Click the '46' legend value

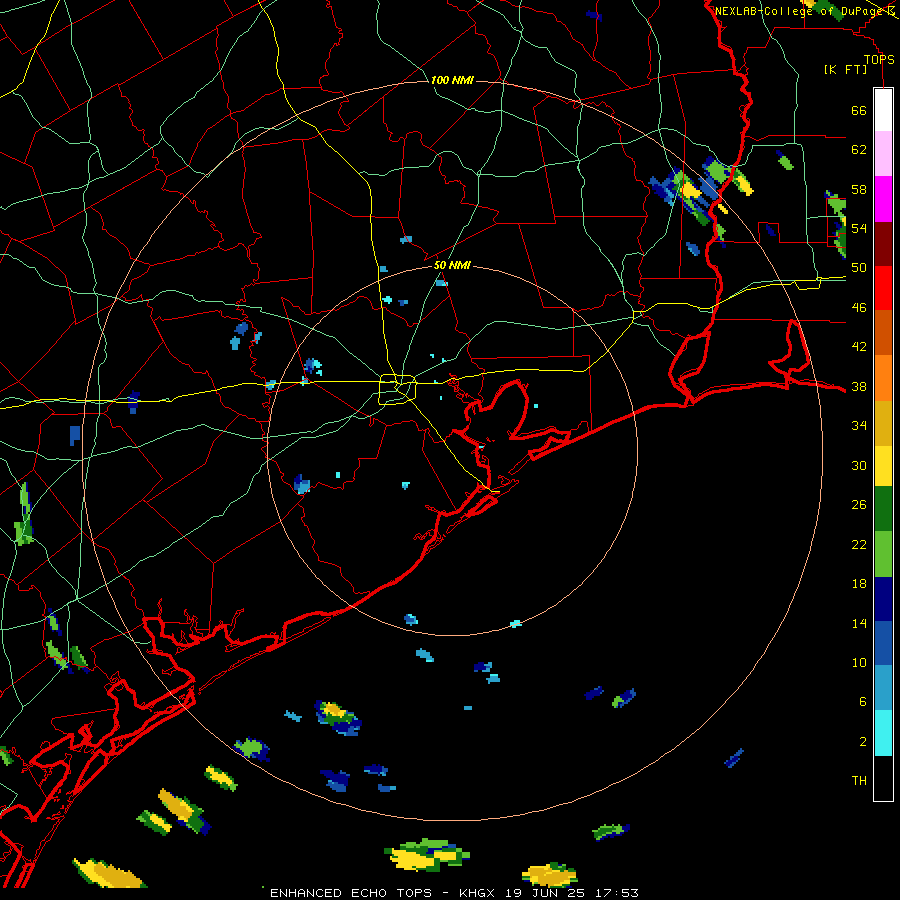click(859, 308)
